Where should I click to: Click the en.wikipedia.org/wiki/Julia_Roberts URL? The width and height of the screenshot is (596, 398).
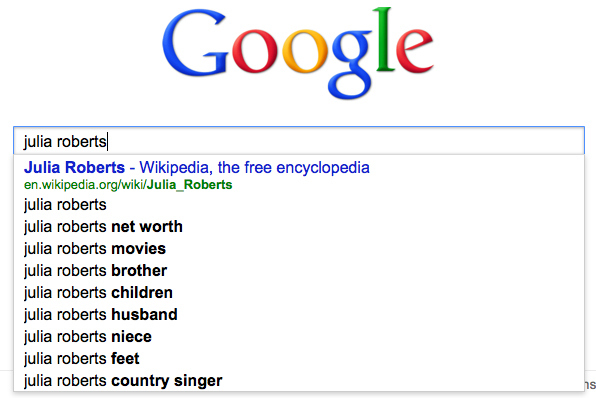(128, 185)
